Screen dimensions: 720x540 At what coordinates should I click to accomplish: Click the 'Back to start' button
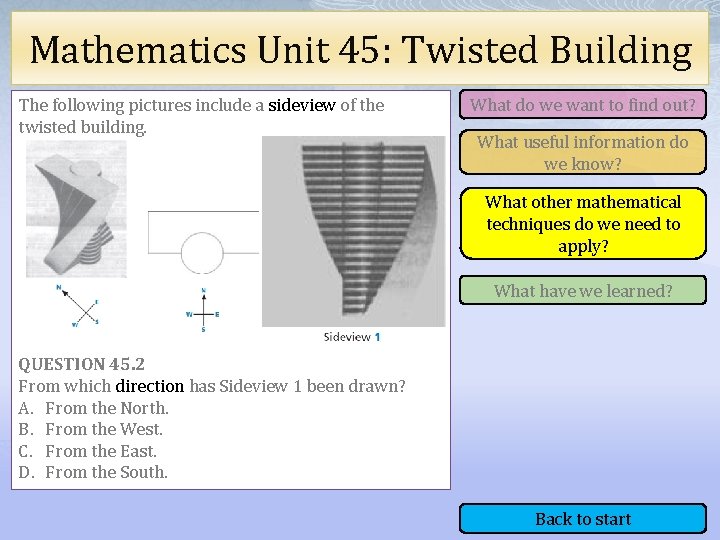pos(583,519)
